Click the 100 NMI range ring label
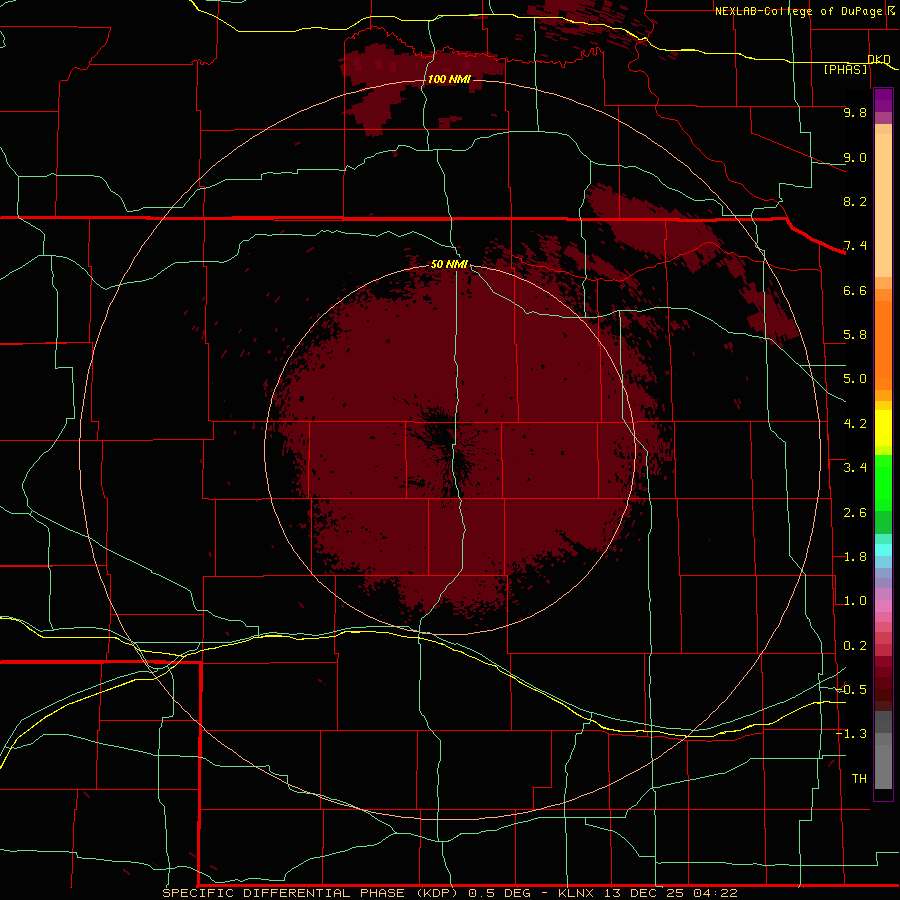This screenshot has width=900, height=900. pos(449,79)
